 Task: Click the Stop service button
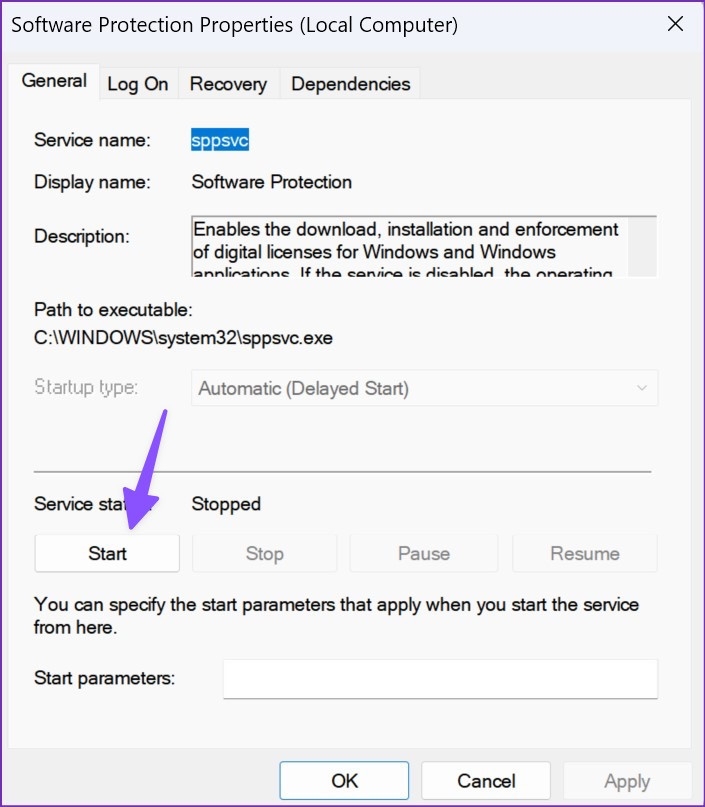point(264,553)
